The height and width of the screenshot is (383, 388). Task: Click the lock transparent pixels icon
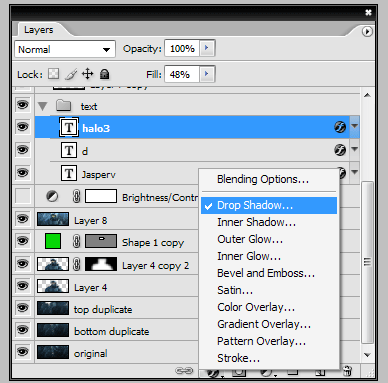coord(53,74)
